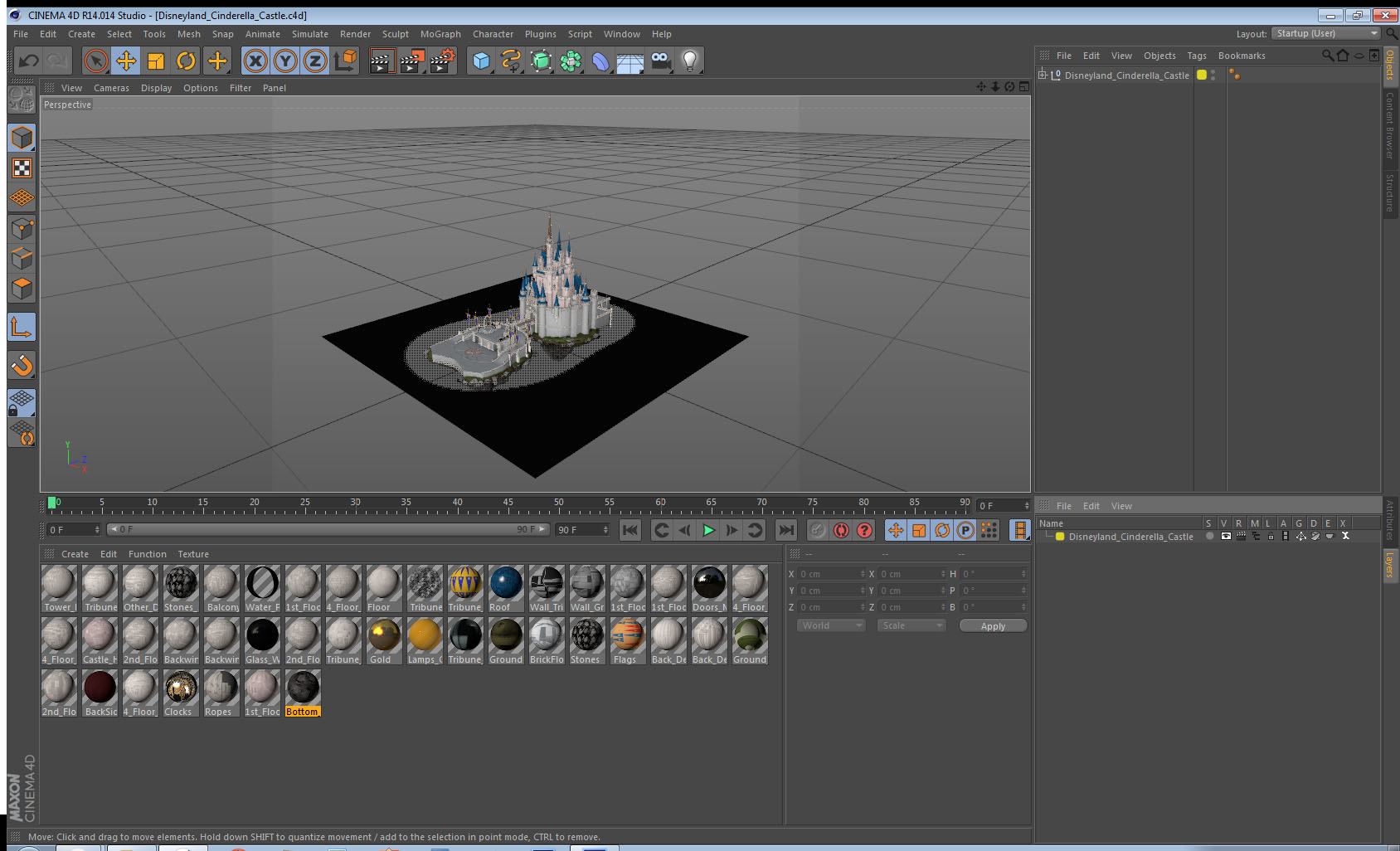Open the MoGraph menu

coord(440,34)
